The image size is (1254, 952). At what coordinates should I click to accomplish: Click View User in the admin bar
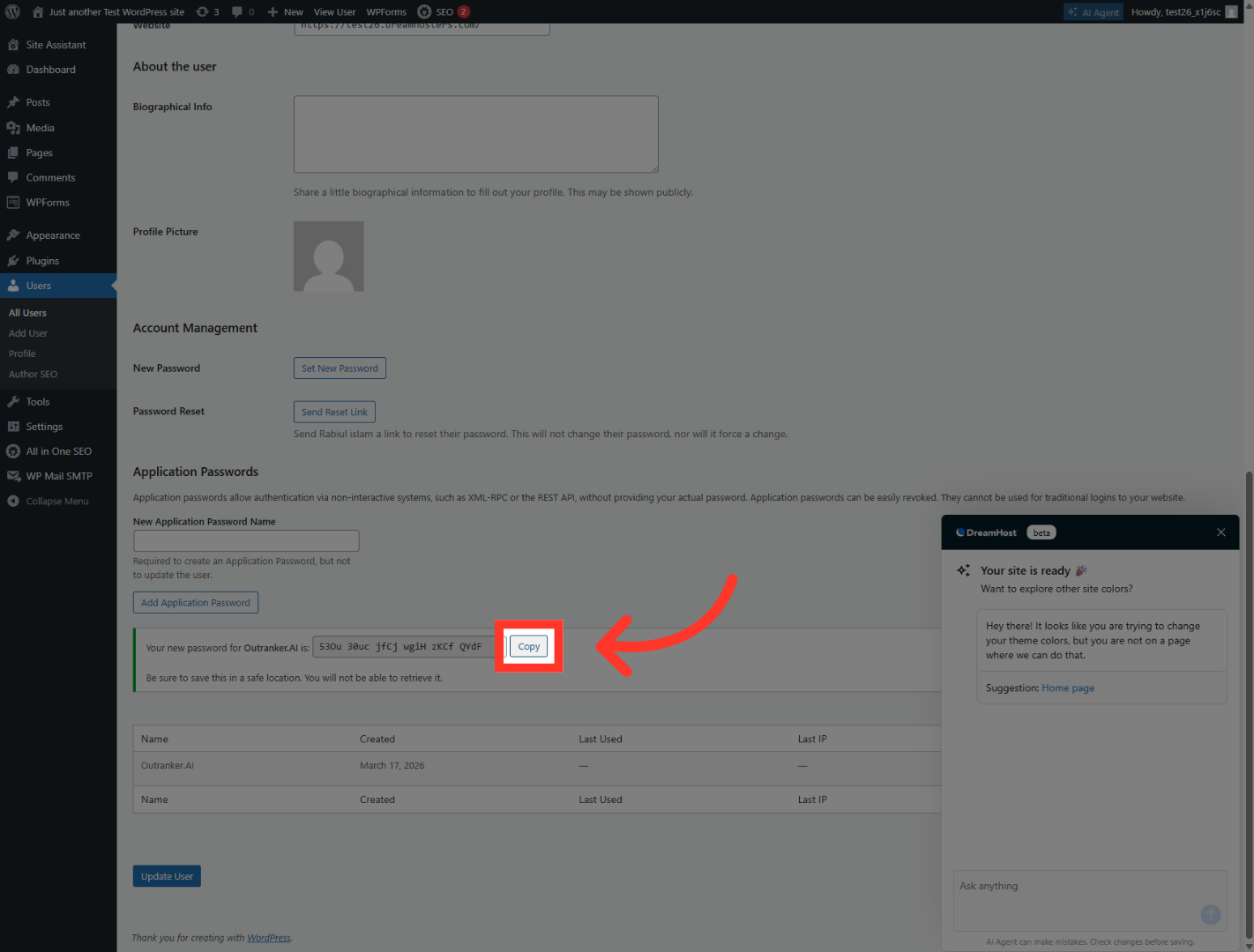pyautogui.click(x=334, y=11)
